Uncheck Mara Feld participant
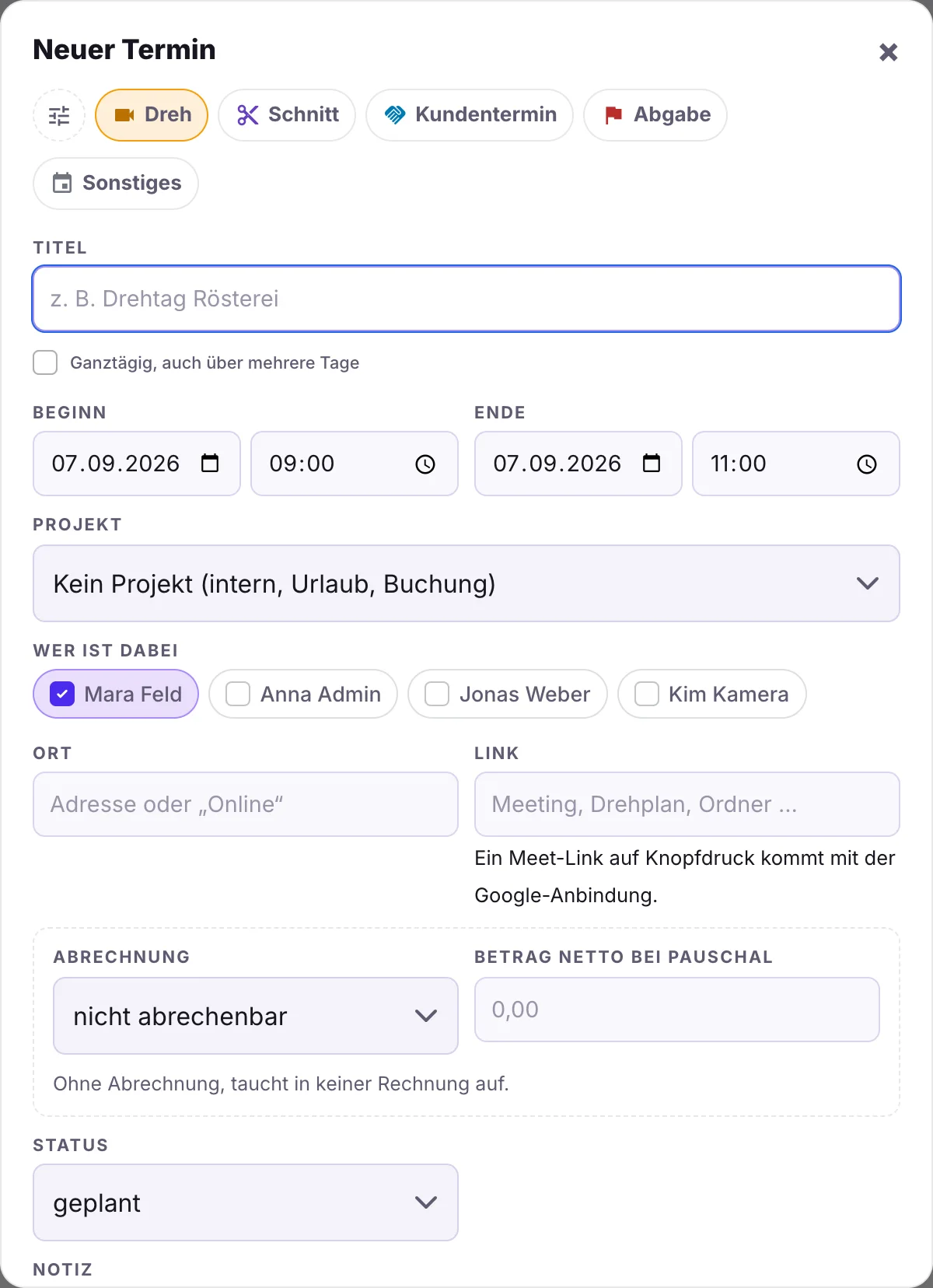This screenshot has width=933, height=1288. (116, 694)
